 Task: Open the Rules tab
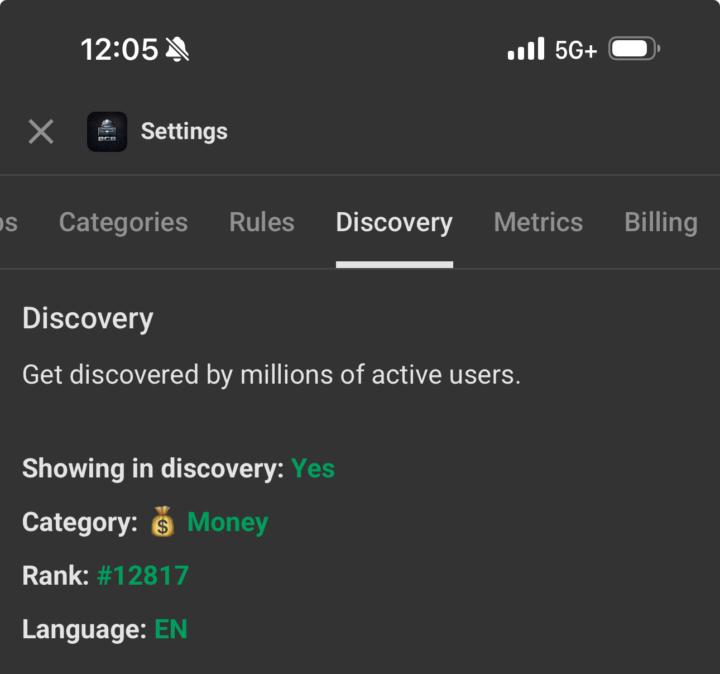[262, 222]
